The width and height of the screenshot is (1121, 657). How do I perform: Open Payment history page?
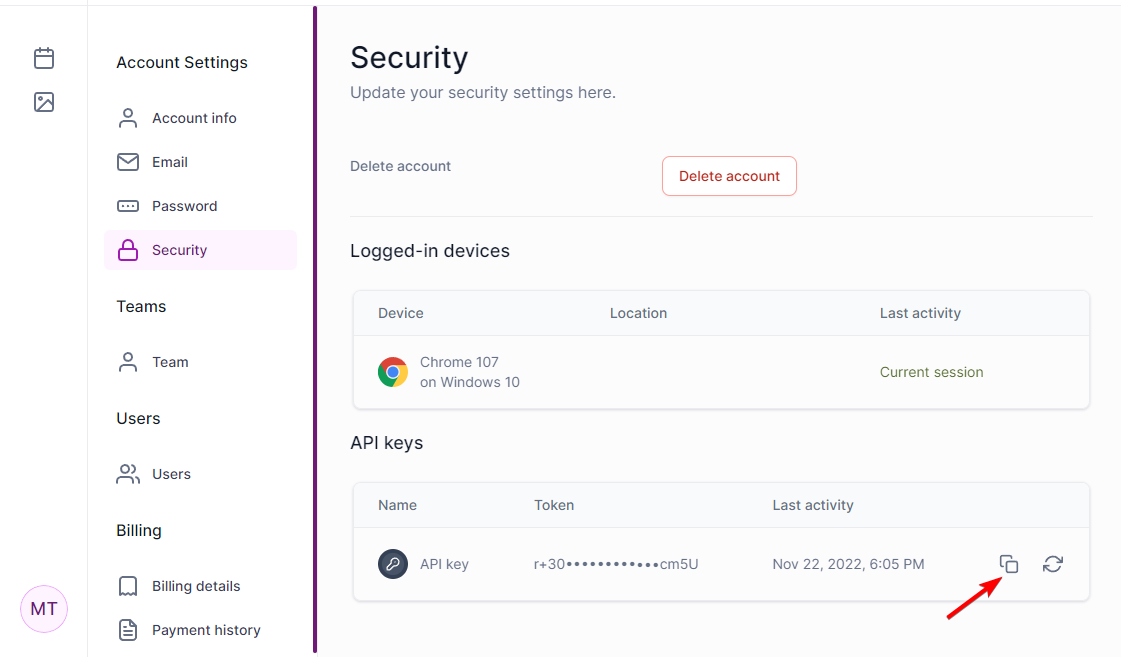pyautogui.click(x=206, y=630)
